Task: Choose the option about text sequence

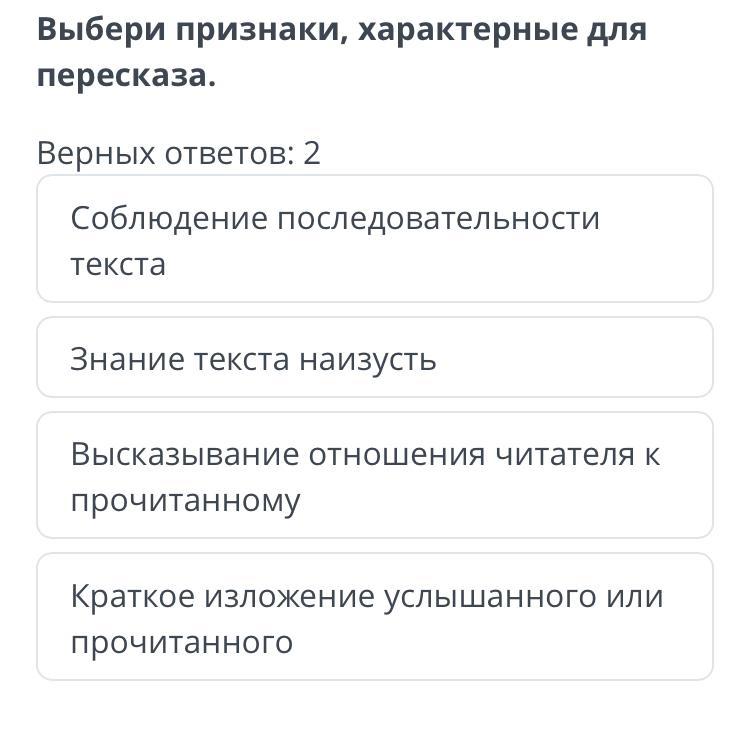Action: tap(375, 239)
